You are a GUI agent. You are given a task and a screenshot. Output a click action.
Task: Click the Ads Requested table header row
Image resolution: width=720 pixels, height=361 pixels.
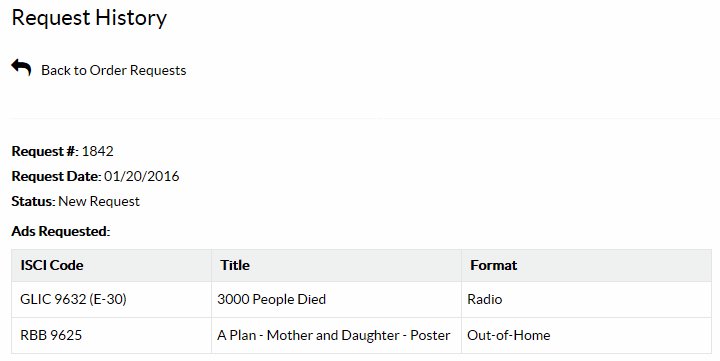(x=361, y=265)
